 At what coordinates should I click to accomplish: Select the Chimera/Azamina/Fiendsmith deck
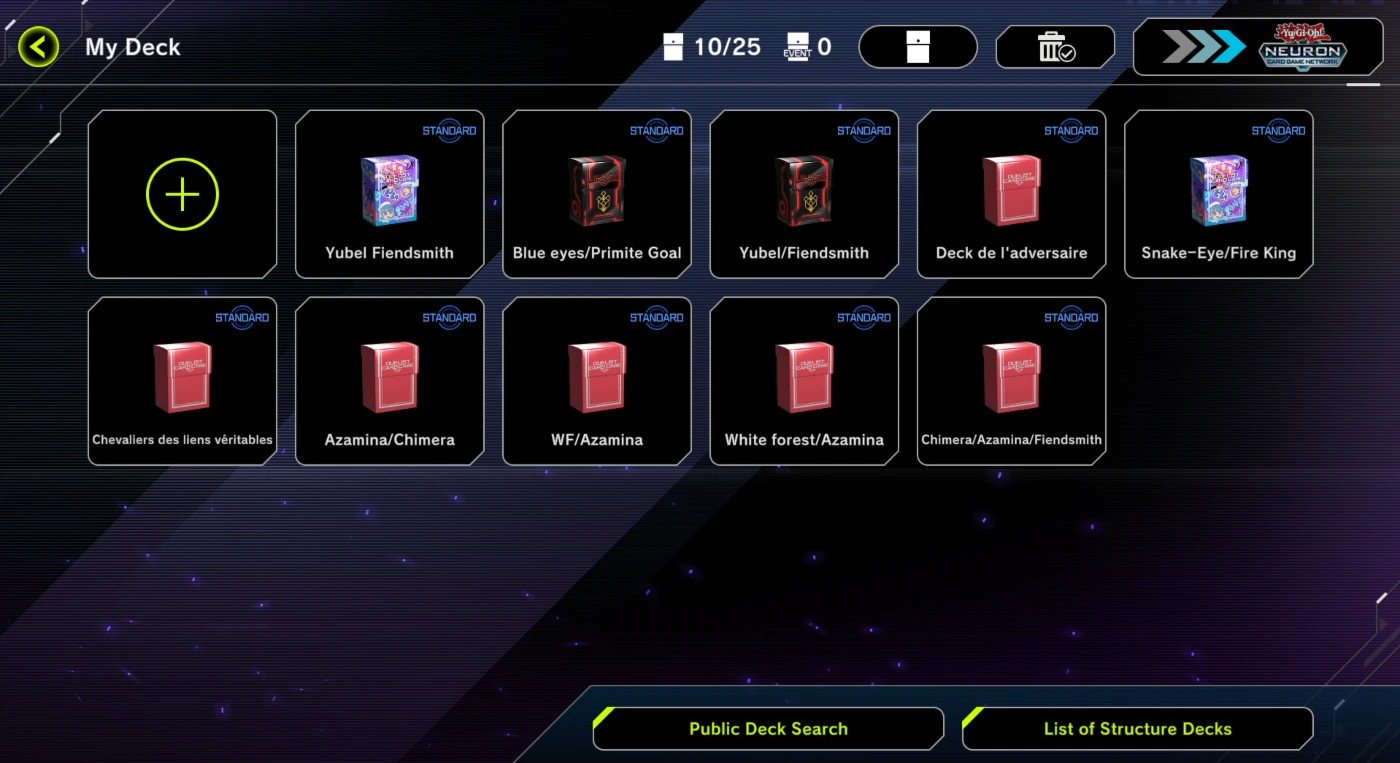click(1011, 381)
